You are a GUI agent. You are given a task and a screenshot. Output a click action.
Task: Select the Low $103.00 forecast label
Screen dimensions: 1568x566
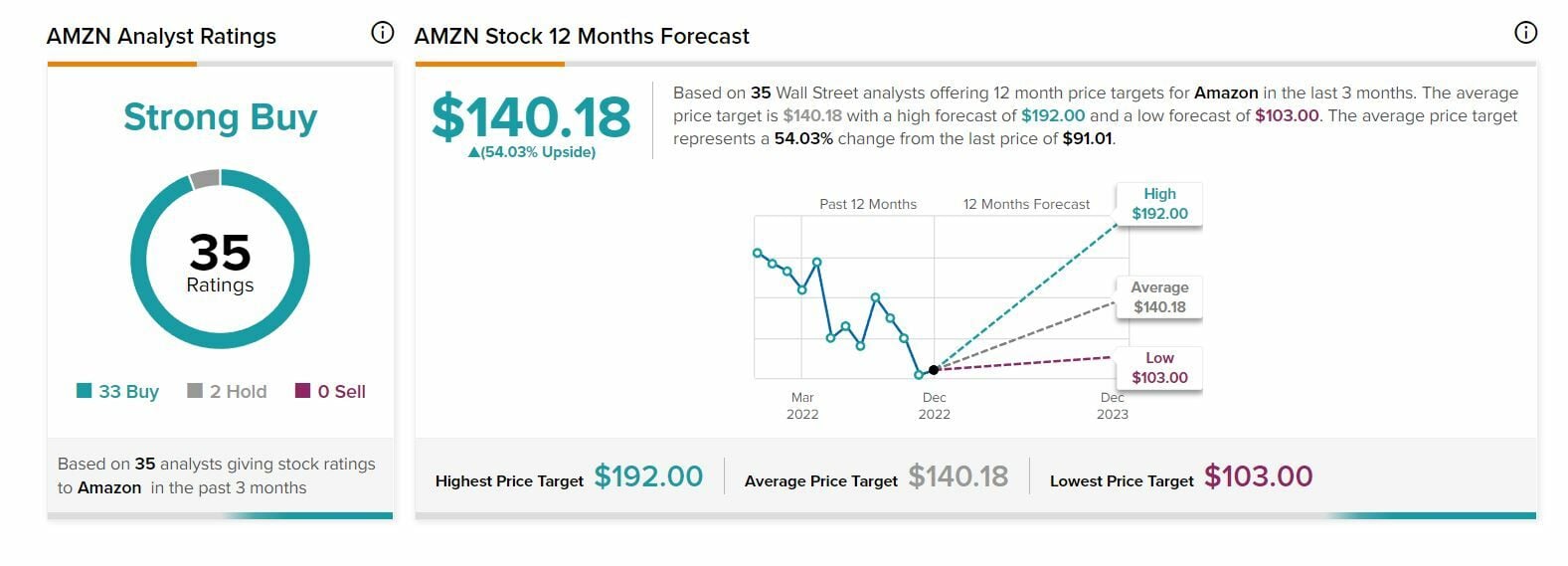coord(1159,368)
